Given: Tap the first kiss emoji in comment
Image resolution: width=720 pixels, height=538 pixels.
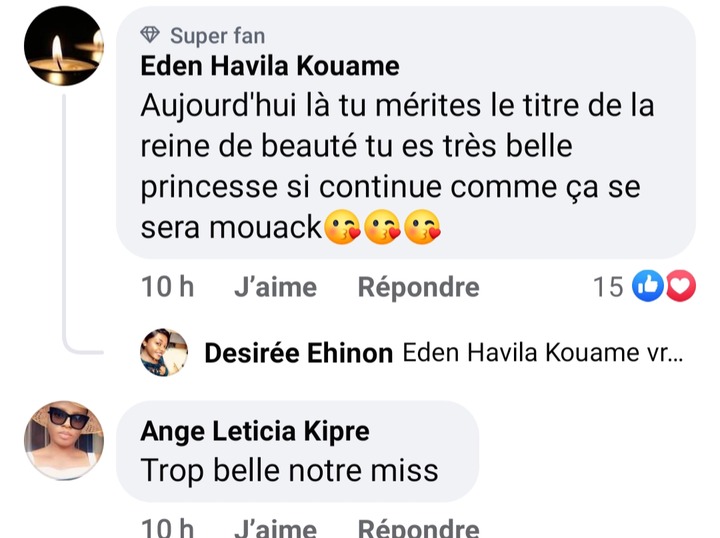Looking at the screenshot, I should (x=341, y=229).
